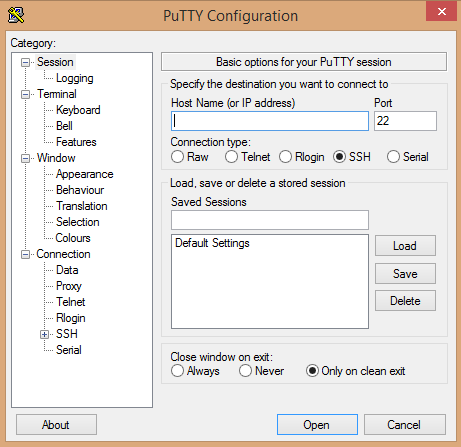This screenshot has height=447, width=461.
Task: Set close window on exit to Never
Action: (x=245, y=371)
